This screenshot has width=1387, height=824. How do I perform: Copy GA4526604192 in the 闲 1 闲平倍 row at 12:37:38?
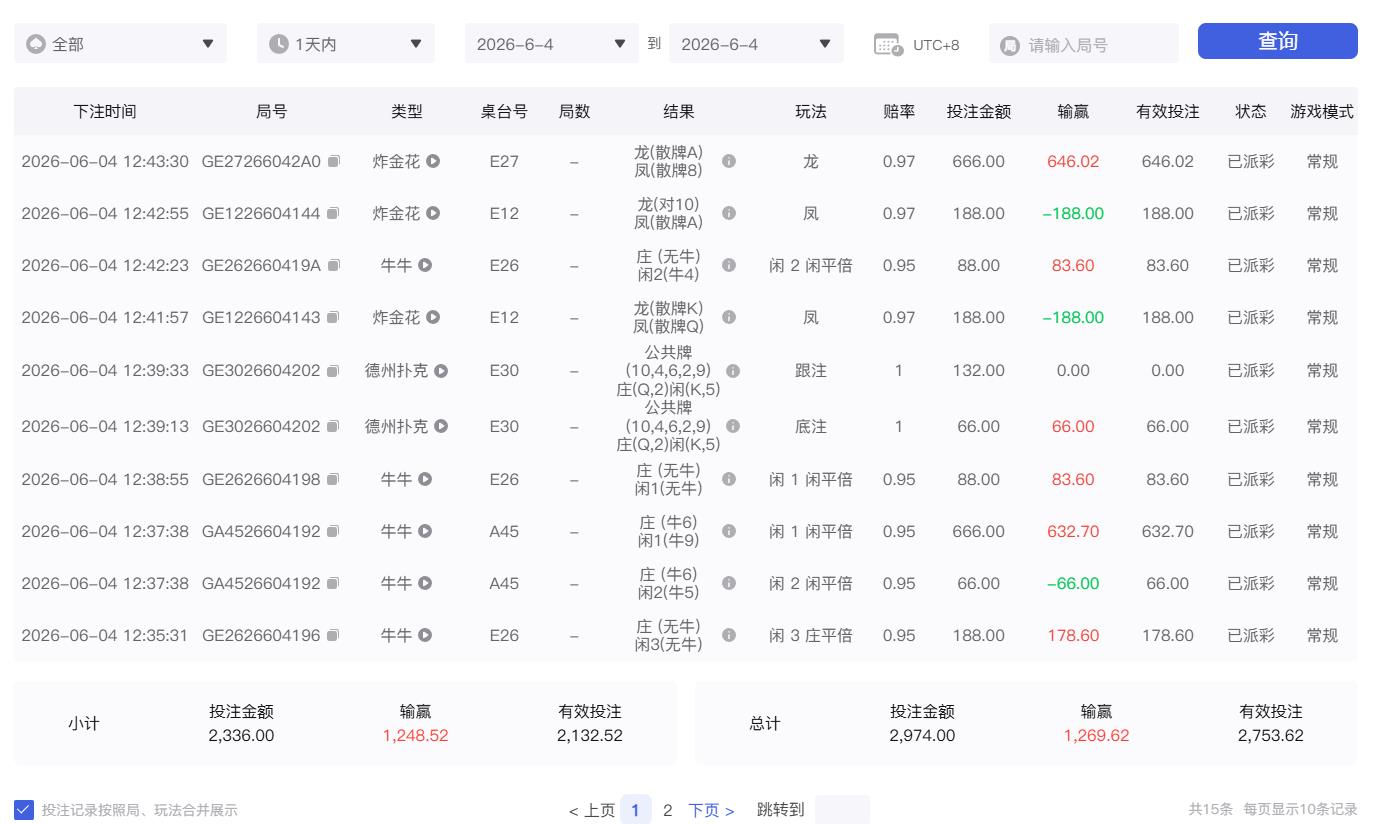(x=334, y=531)
